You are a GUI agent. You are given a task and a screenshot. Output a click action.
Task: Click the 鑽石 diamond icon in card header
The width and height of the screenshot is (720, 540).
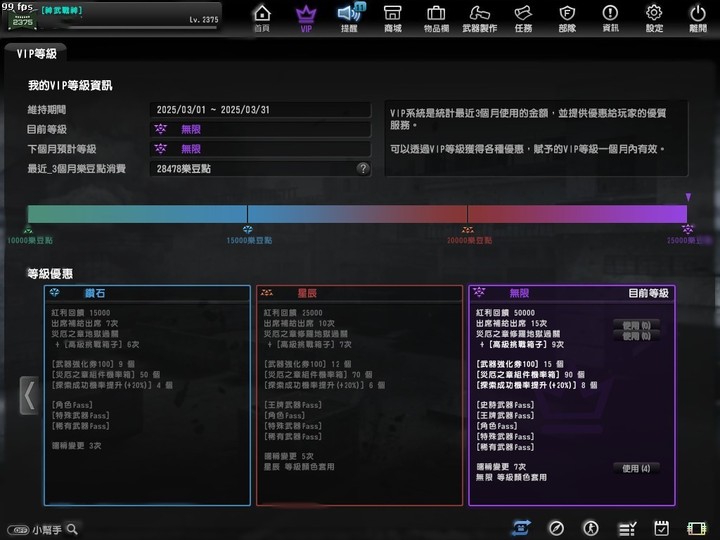[x=55, y=292]
